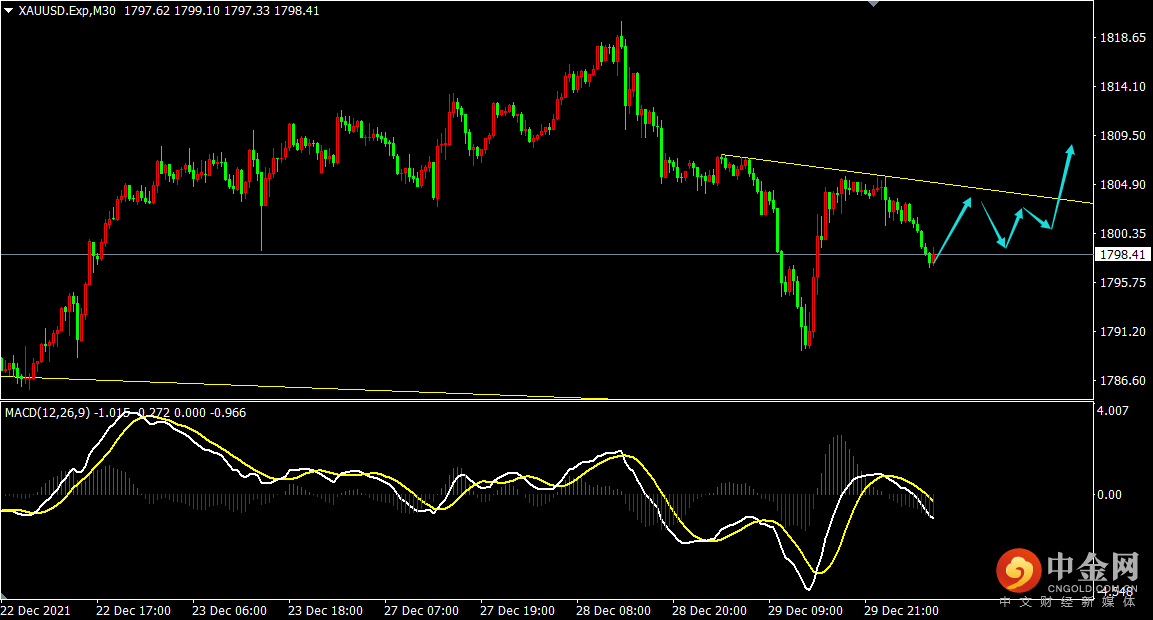This screenshot has width=1153, height=620.
Task: Click the 28 Dec 20:00 time label
Action: point(710,610)
